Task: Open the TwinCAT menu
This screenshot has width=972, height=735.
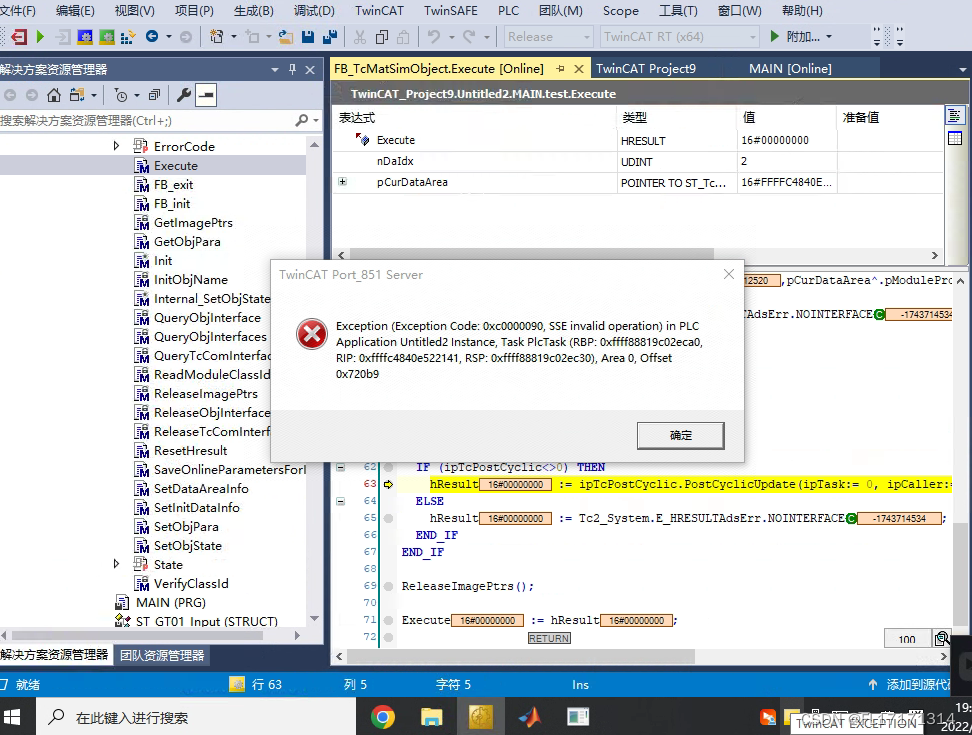Action: [379, 11]
